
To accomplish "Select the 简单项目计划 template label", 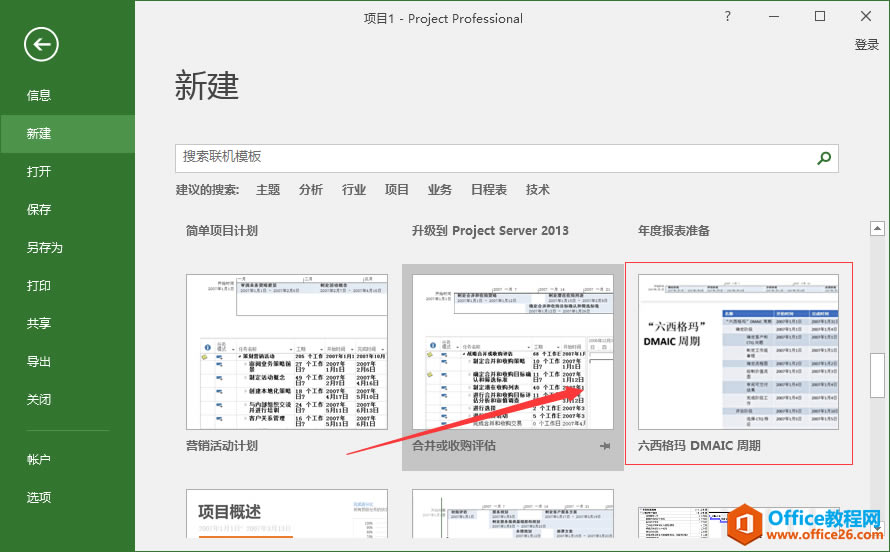I will [x=222, y=231].
